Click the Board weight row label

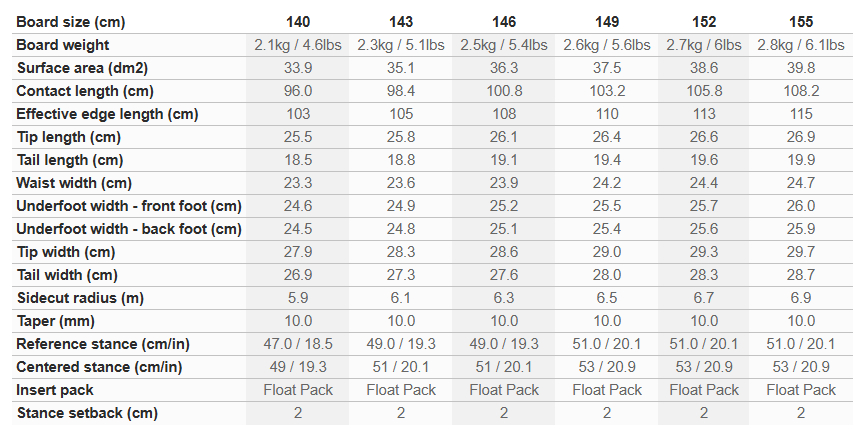tap(63, 45)
